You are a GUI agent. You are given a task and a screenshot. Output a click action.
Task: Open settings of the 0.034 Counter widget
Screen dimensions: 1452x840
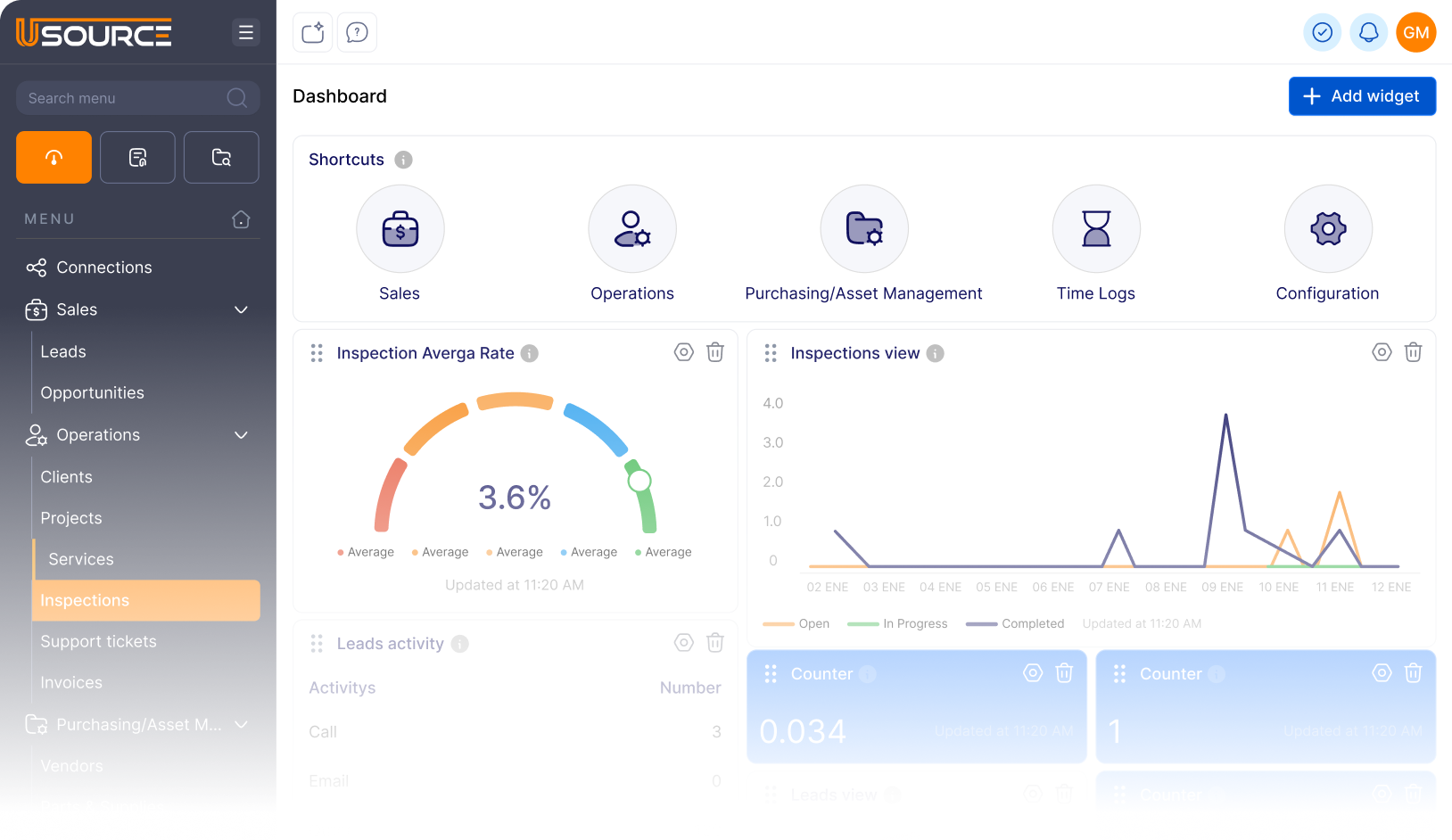tap(1033, 673)
